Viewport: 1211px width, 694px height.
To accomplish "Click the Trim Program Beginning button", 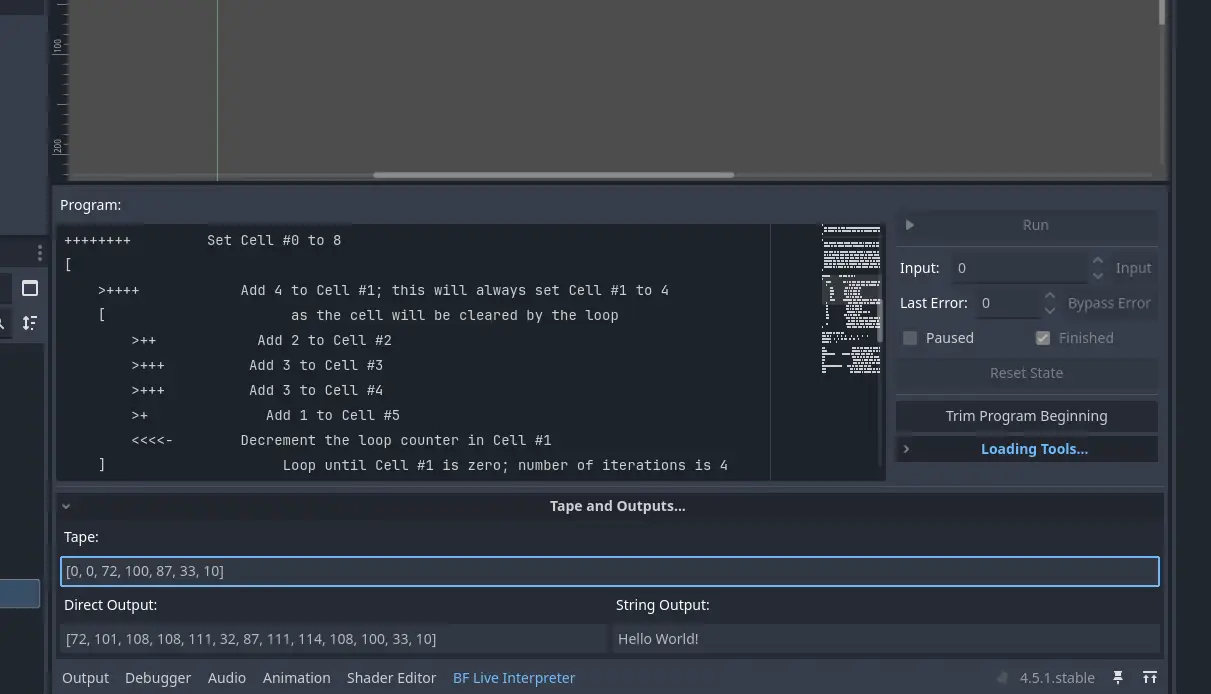I will tap(1027, 416).
